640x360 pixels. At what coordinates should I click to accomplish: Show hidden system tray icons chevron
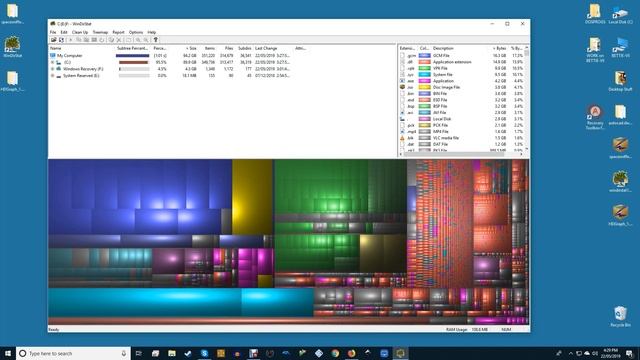(x=571, y=353)
